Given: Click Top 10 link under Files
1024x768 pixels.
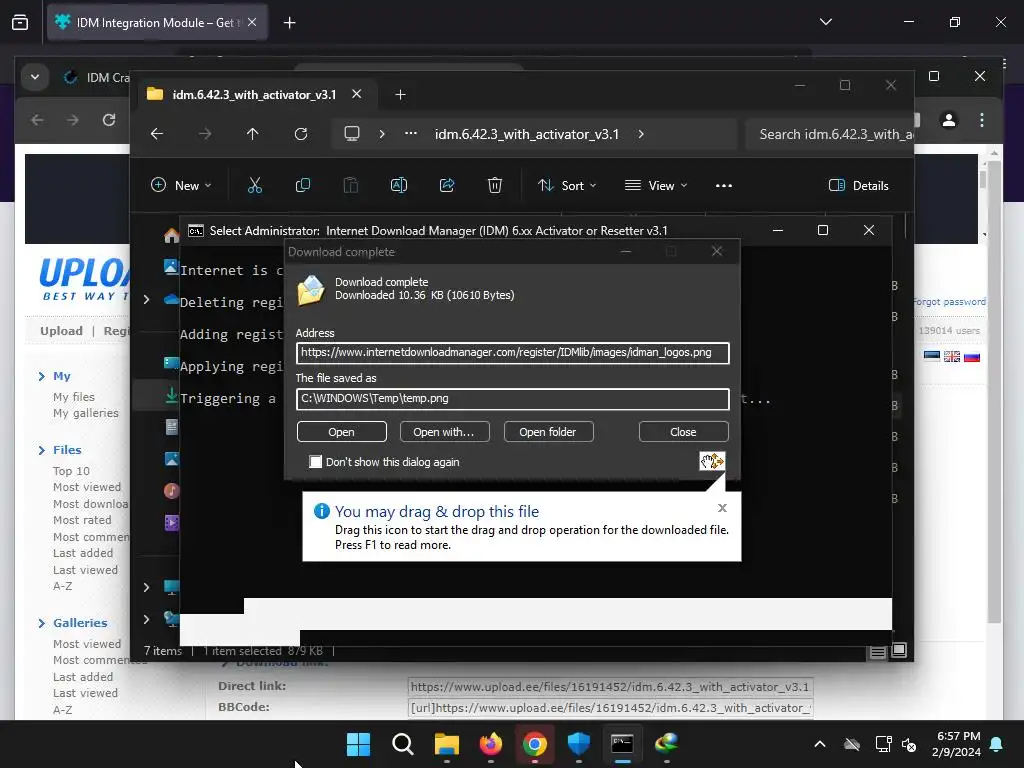Looking at the screenshot, I should (x=71, y=471).
